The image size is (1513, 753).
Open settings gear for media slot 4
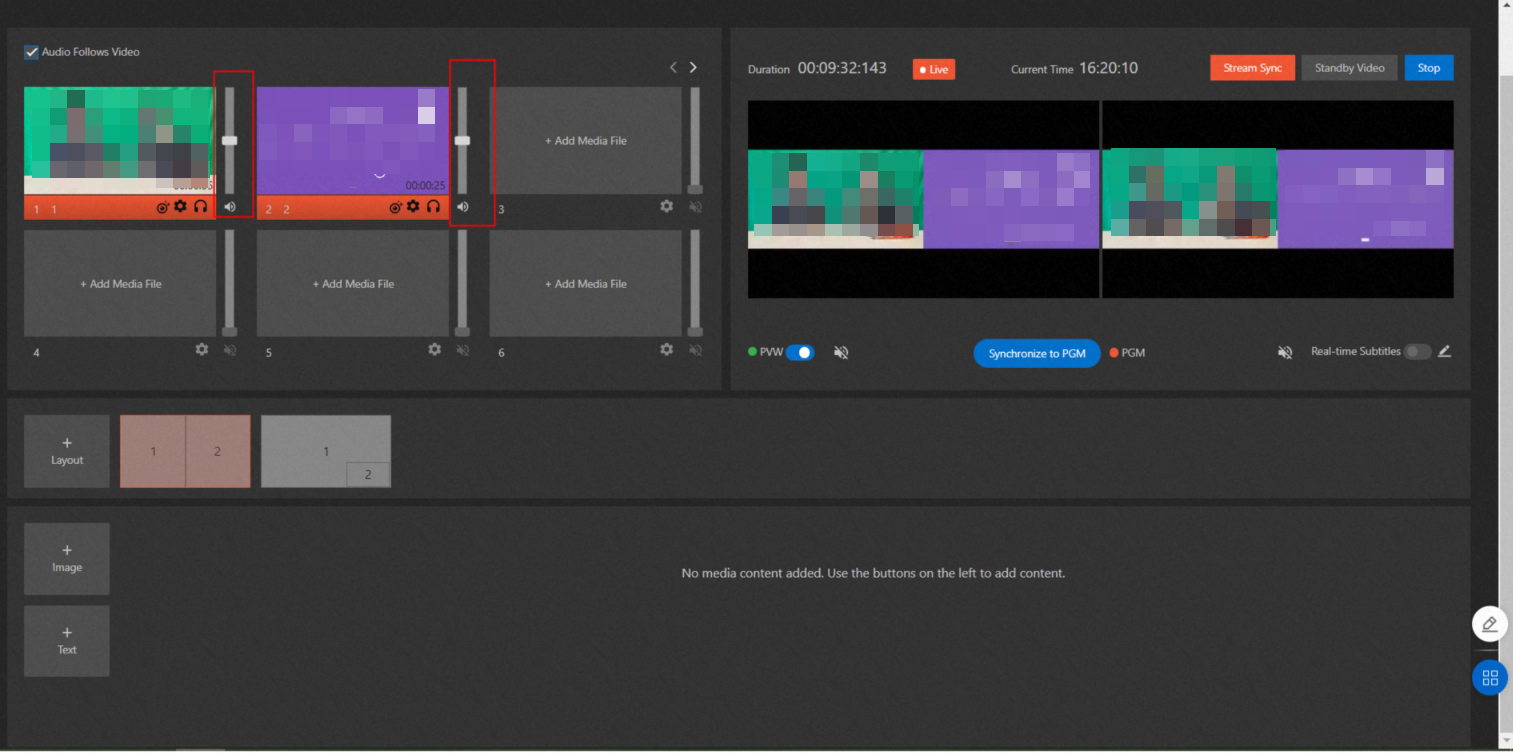(201, 349)
